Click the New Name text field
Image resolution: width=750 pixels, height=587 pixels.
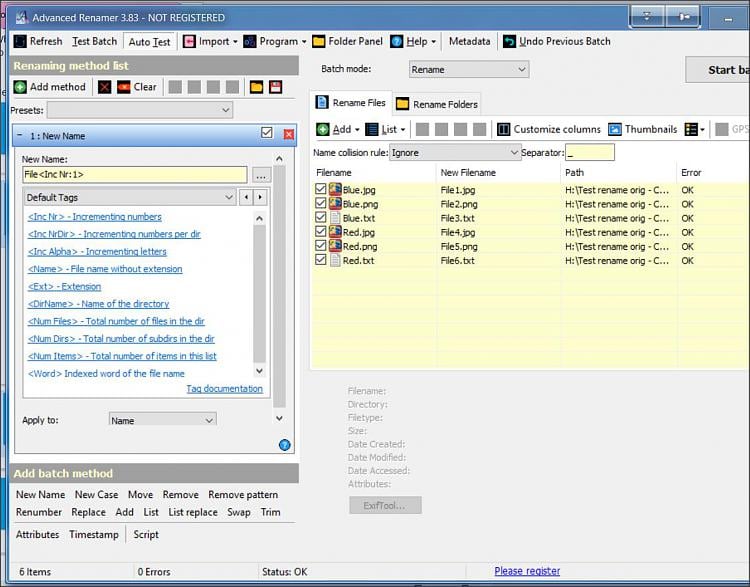[x=134, y=175]
